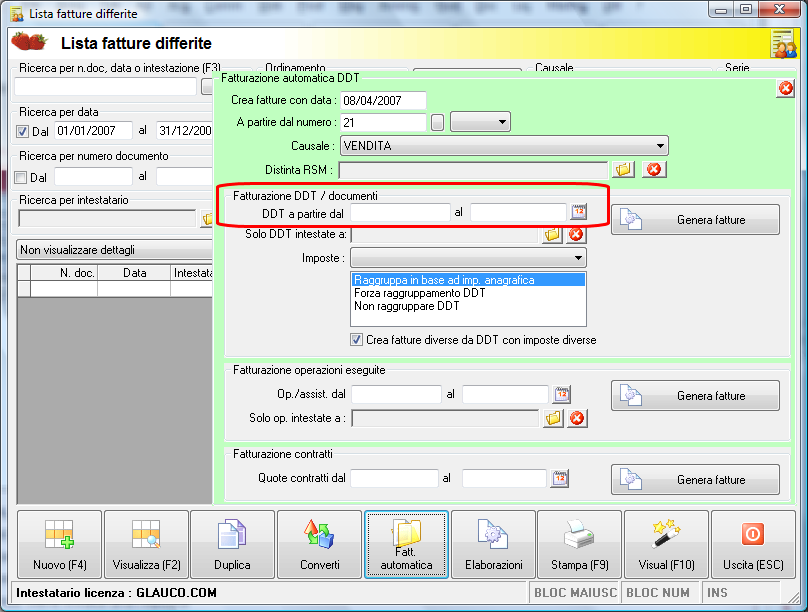This screenshot has height=612, width=808.
Task: Open the Causale VENDITA dropdown
Action: pyautogui.click(x=504, y=146)
